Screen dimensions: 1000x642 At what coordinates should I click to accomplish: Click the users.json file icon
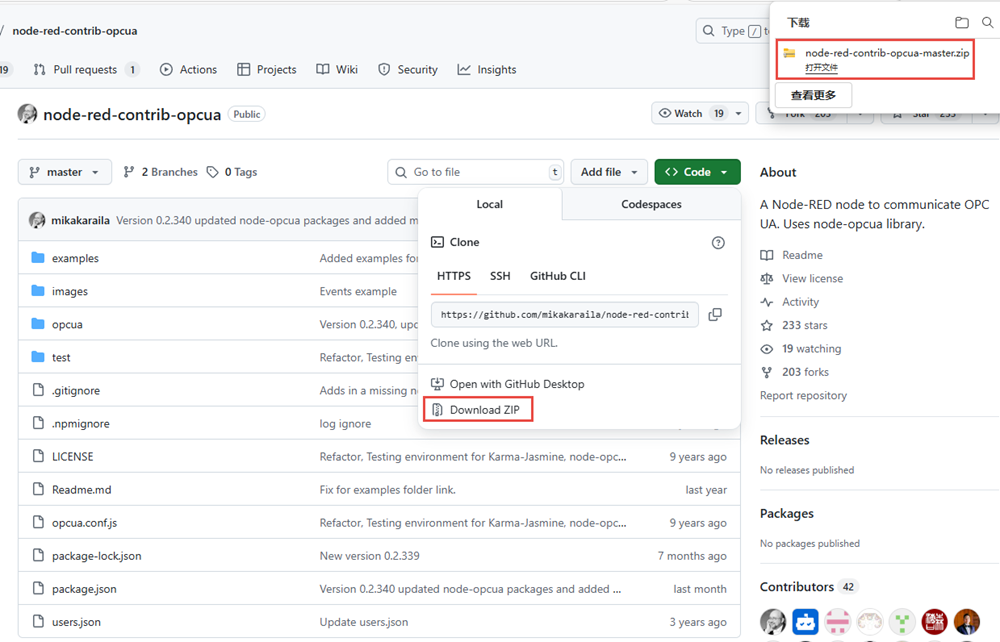pos(38,622)
